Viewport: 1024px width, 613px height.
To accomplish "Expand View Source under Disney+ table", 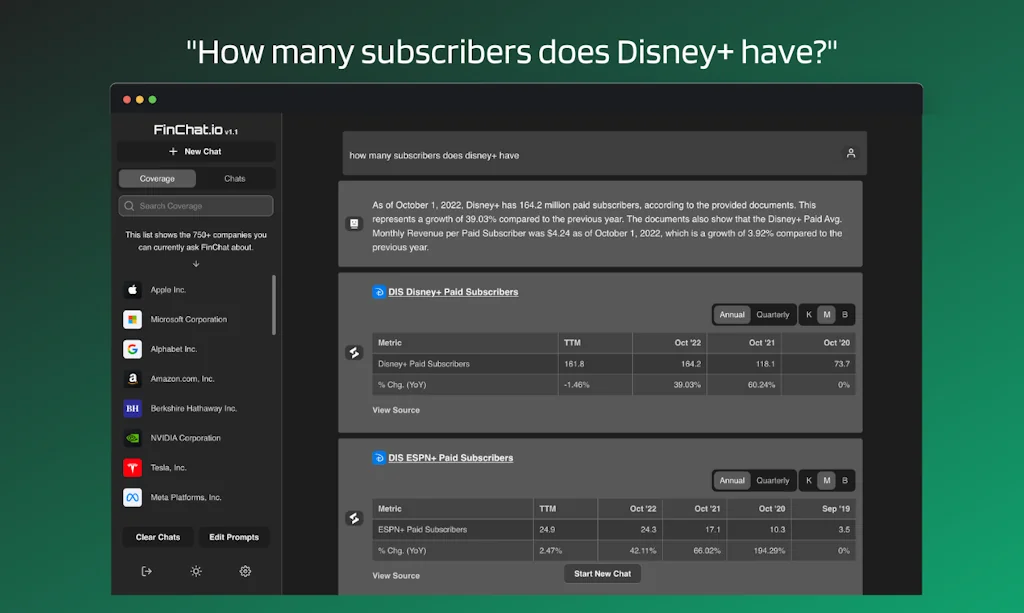I will tap(396, 410).
